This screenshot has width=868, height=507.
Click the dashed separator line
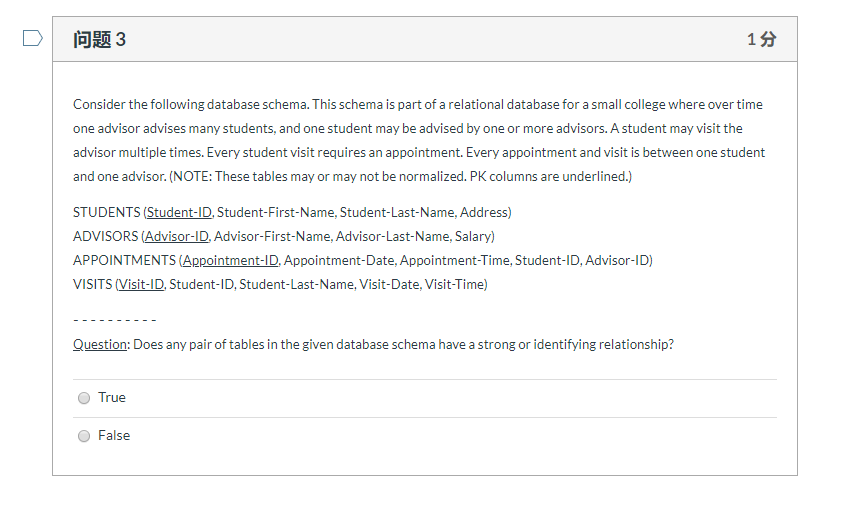(115, 320)
